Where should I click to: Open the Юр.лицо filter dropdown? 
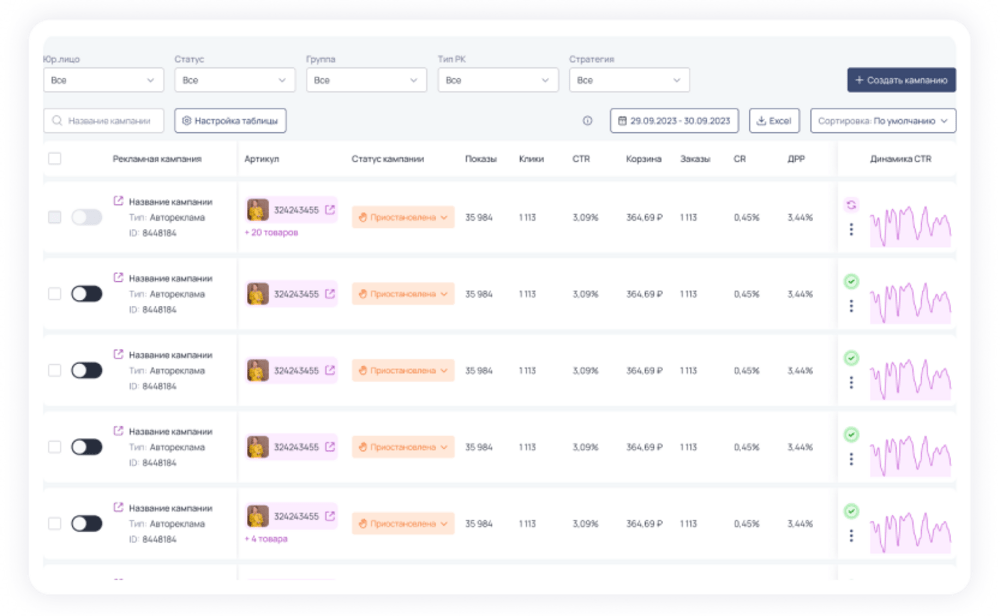tap(103, 80)
